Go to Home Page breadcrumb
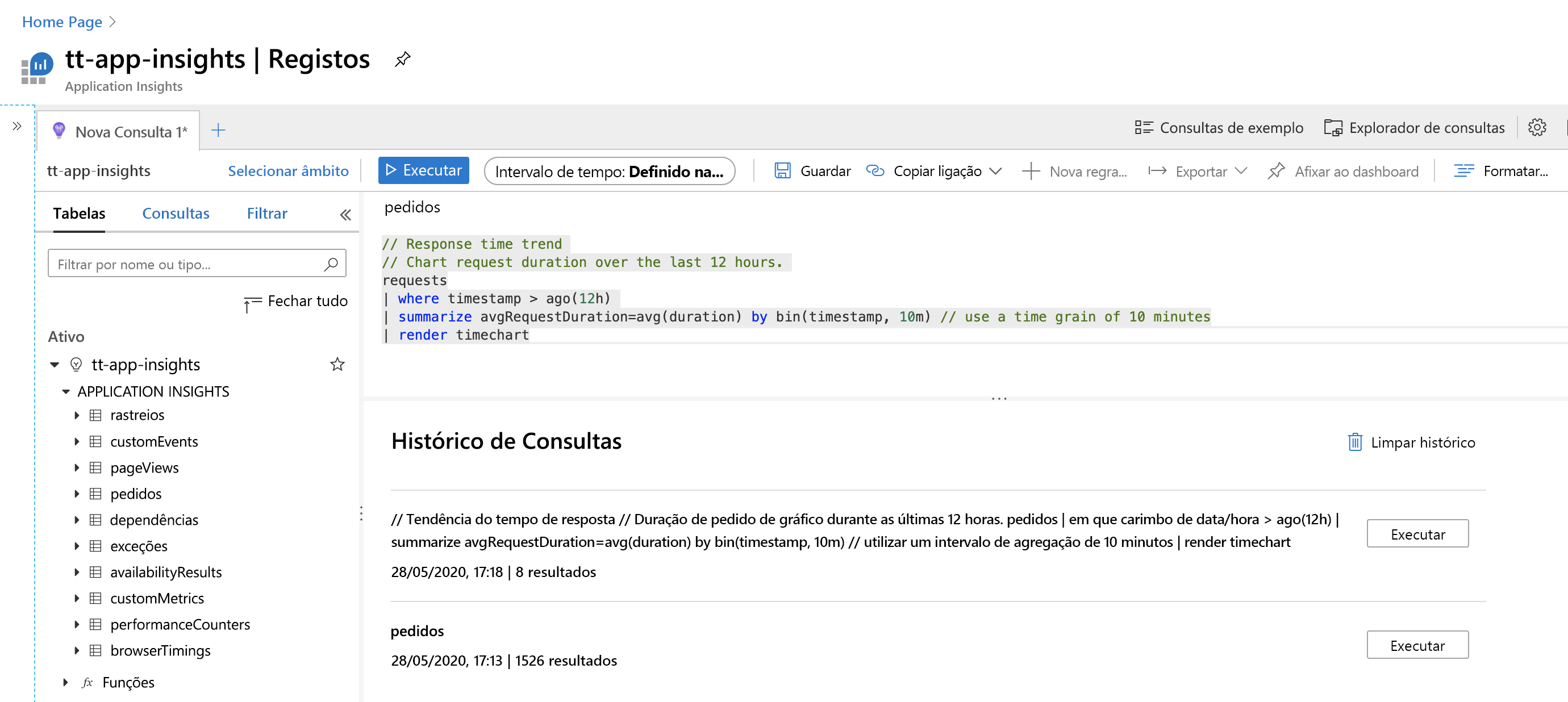 click(x=62, y=22)
